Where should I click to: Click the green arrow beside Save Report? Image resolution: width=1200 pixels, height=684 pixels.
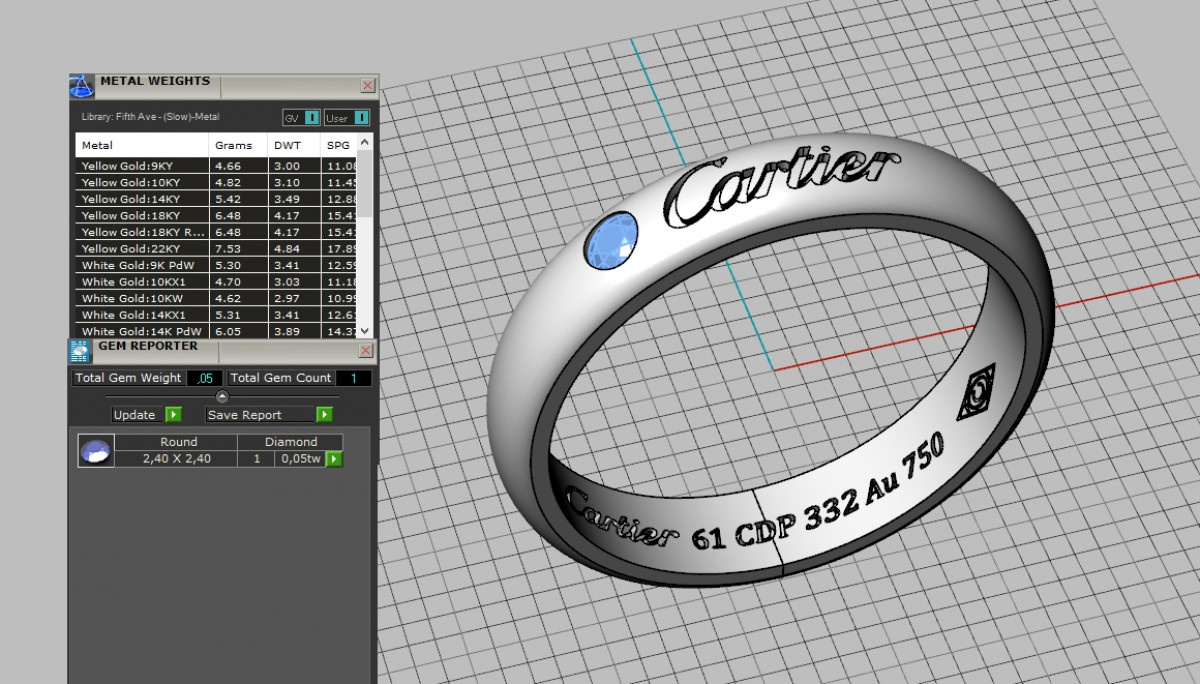click(324, 414)
